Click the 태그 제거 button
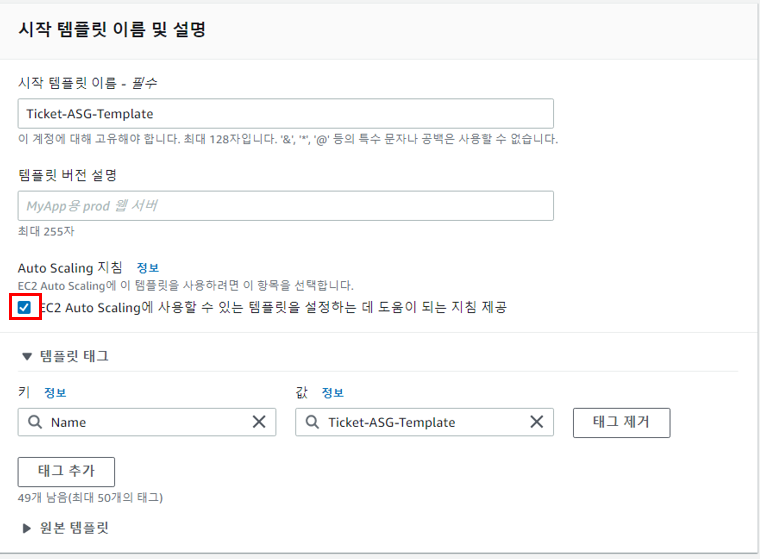Screen dimensions: 760x559 (621, 422)
